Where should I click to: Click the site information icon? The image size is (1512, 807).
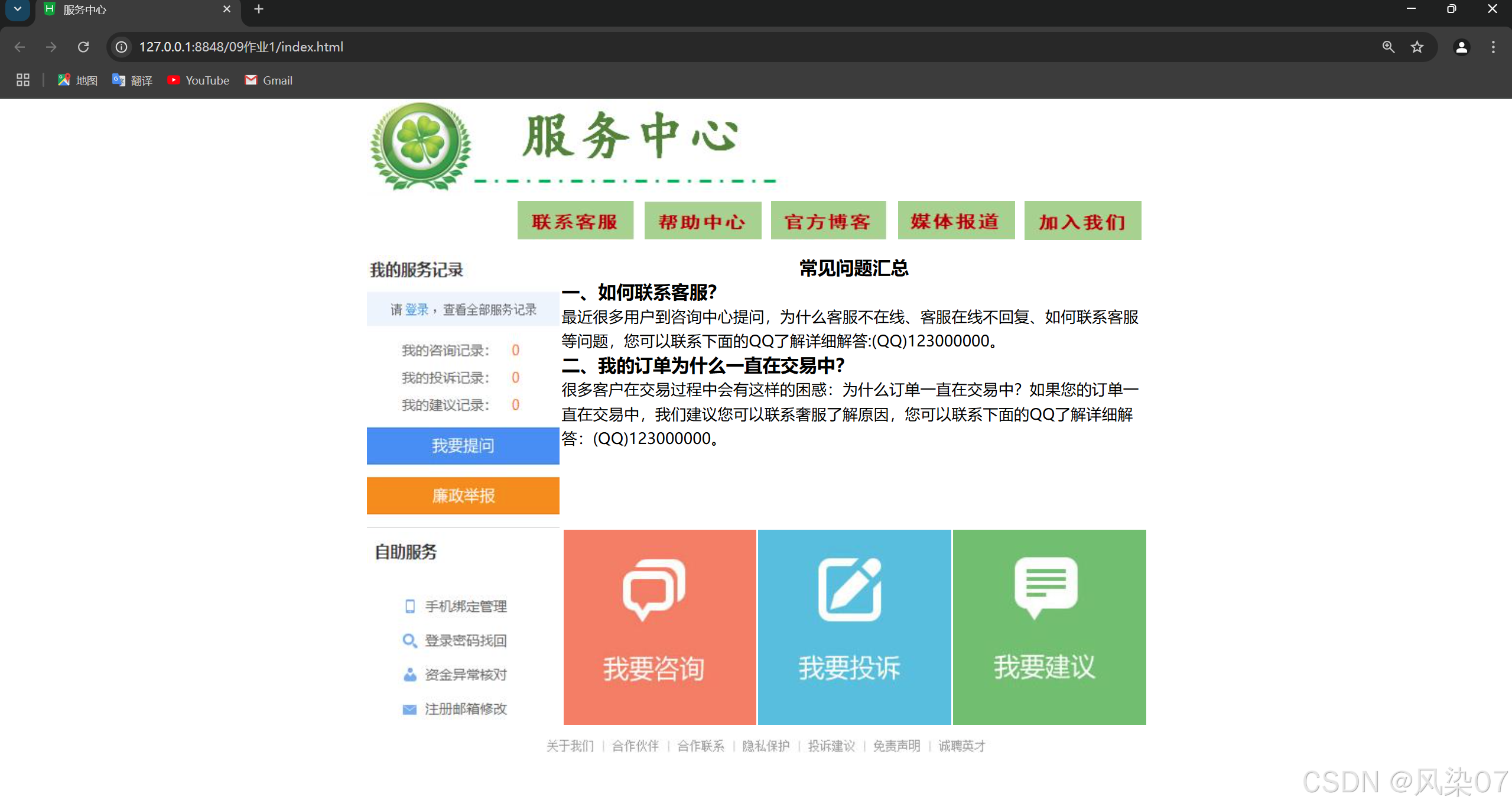(121, 47)
